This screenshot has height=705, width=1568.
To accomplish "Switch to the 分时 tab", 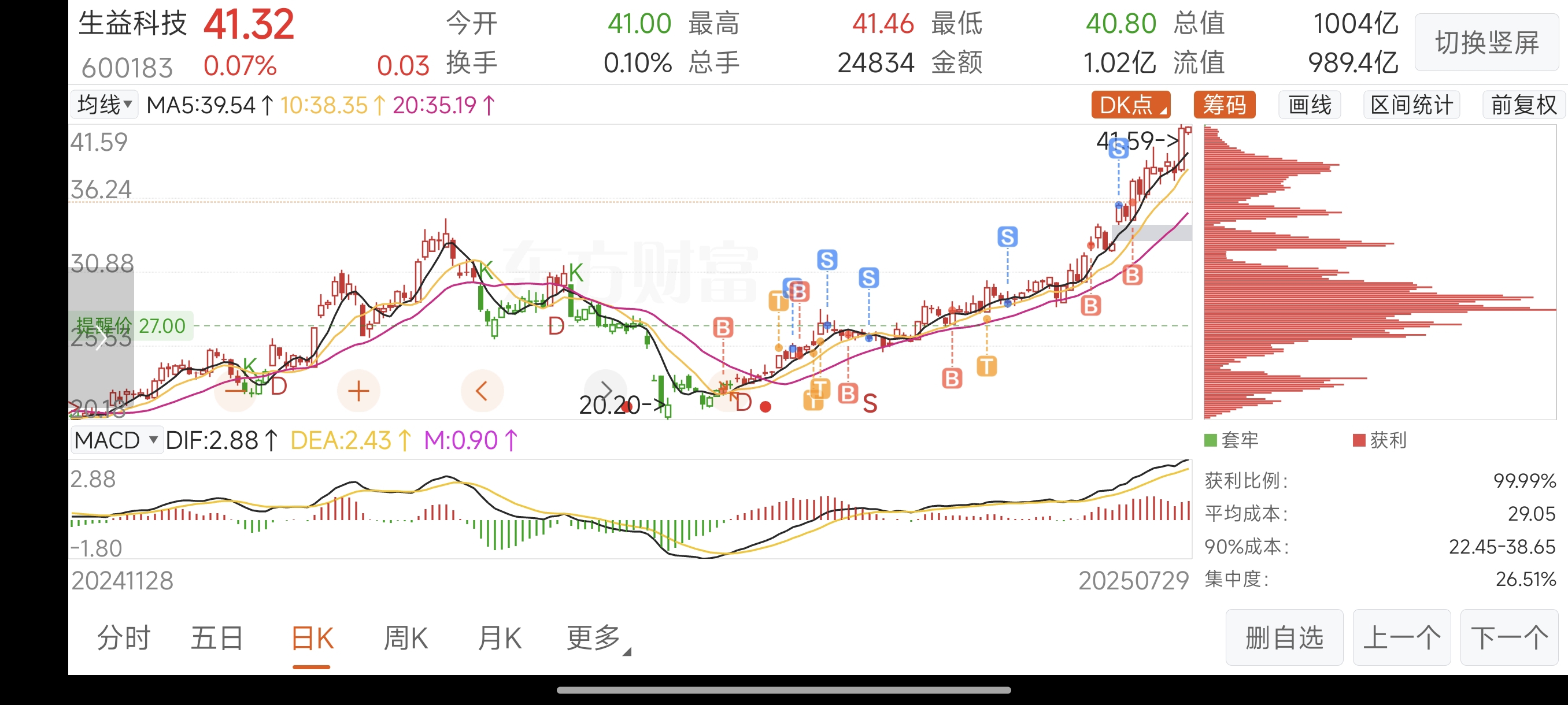I will 124,638.
